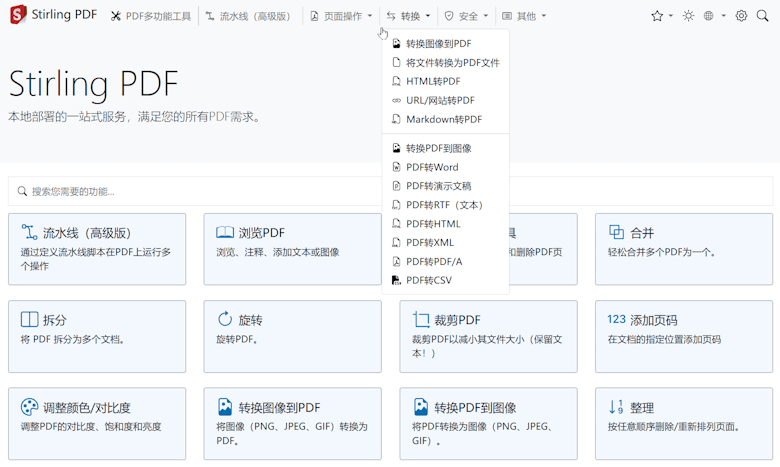Open the 旋转 card title
The height and width of the screenshot is (467, 780).
click(x=250, y=320)
